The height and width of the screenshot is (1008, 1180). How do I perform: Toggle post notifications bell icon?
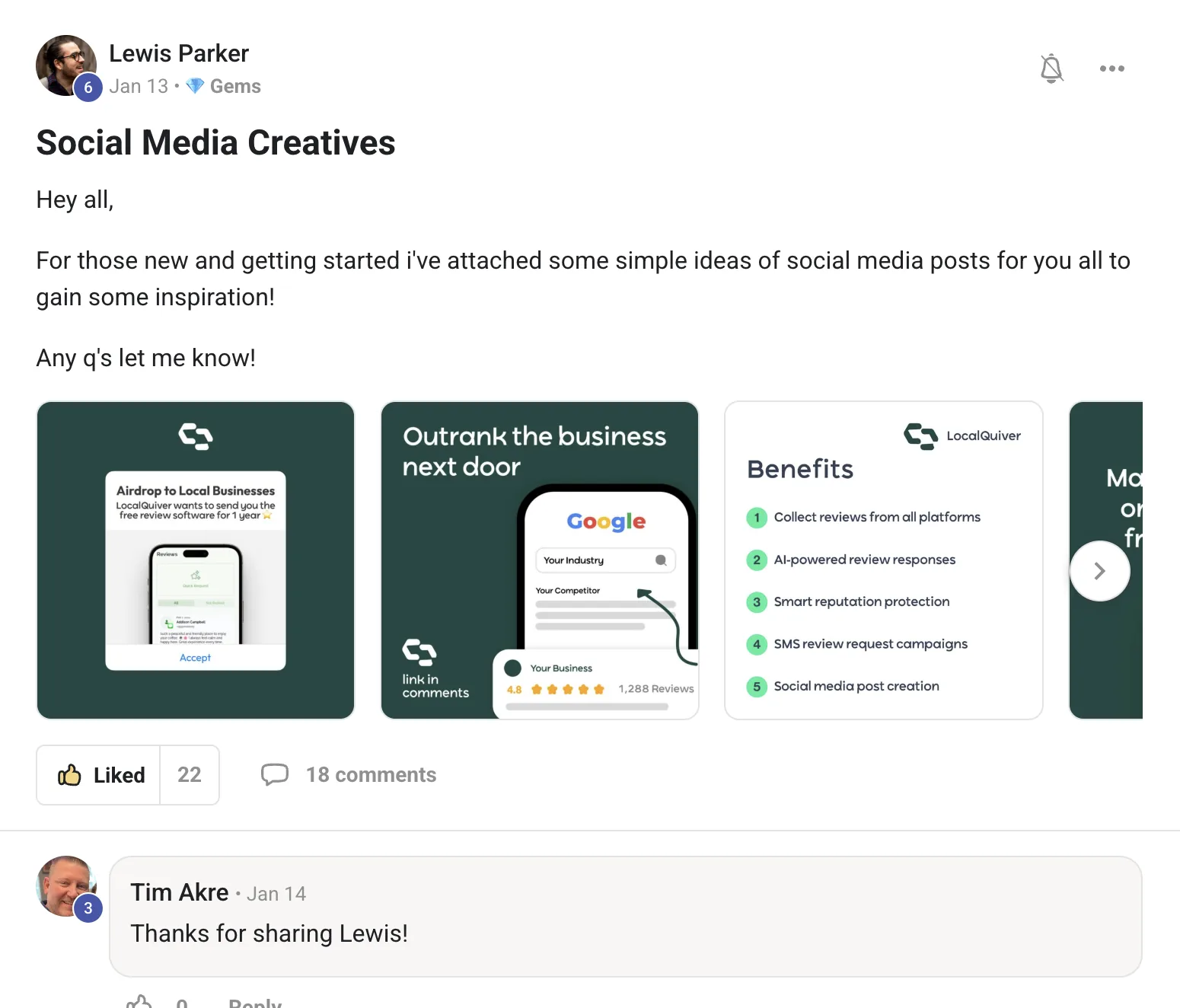coord(1051,69)
